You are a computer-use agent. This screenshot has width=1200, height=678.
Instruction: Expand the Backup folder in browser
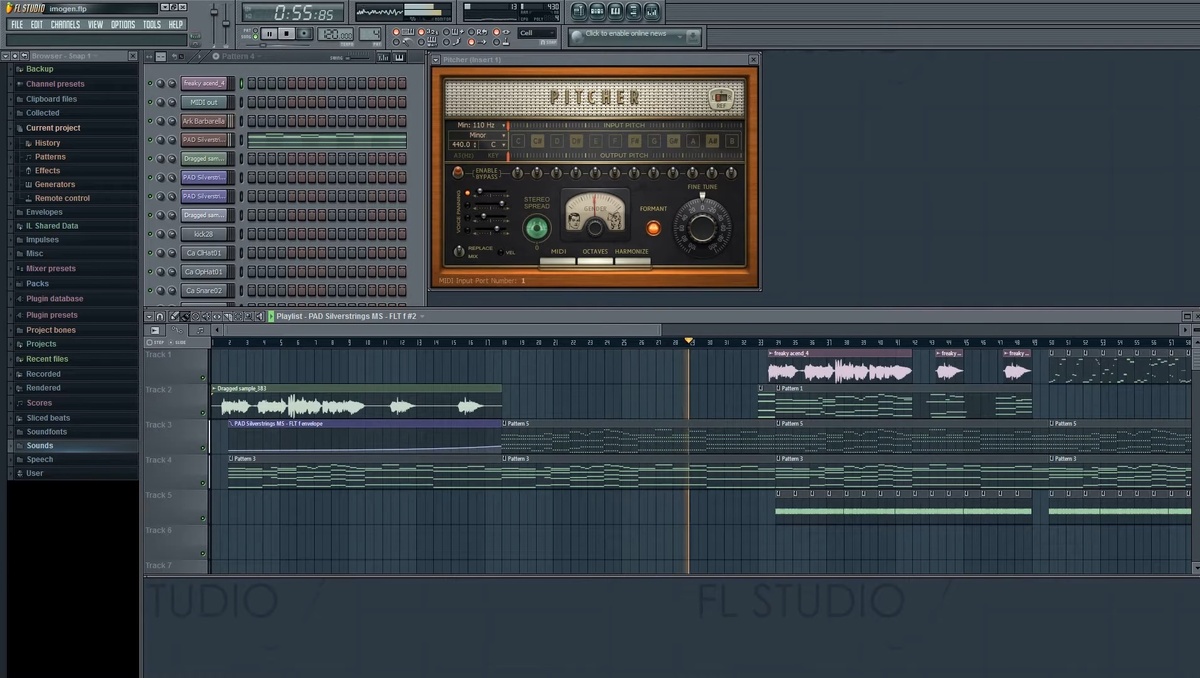(x=40, y=69)
